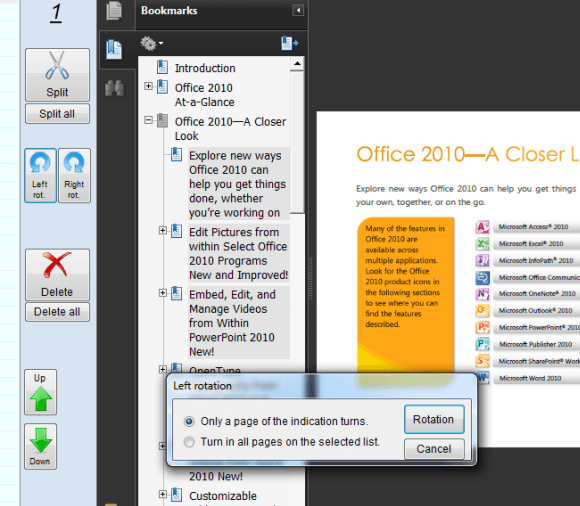Viewport: 580px width, 506px height.
Task: Open the Bookmarks panel sidebar icon
Action: tap(114, 50)
